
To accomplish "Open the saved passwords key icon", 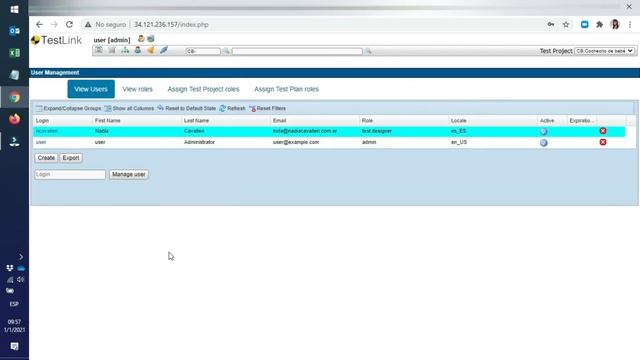I will click(551, 24).
